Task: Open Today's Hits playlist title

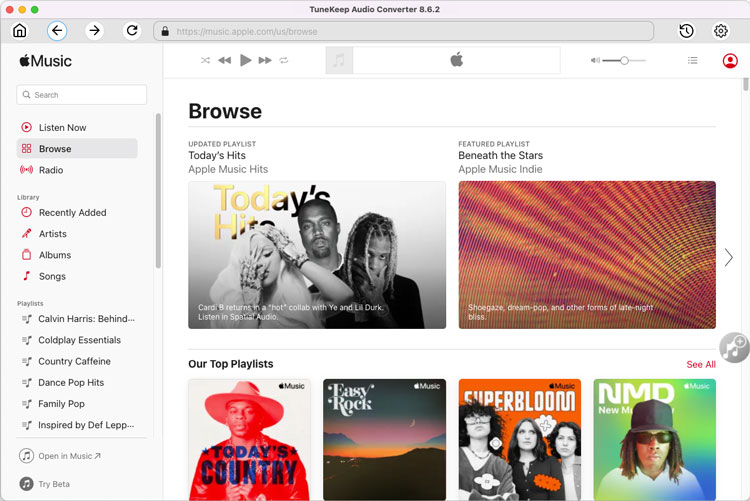Action: click(217, 156)
